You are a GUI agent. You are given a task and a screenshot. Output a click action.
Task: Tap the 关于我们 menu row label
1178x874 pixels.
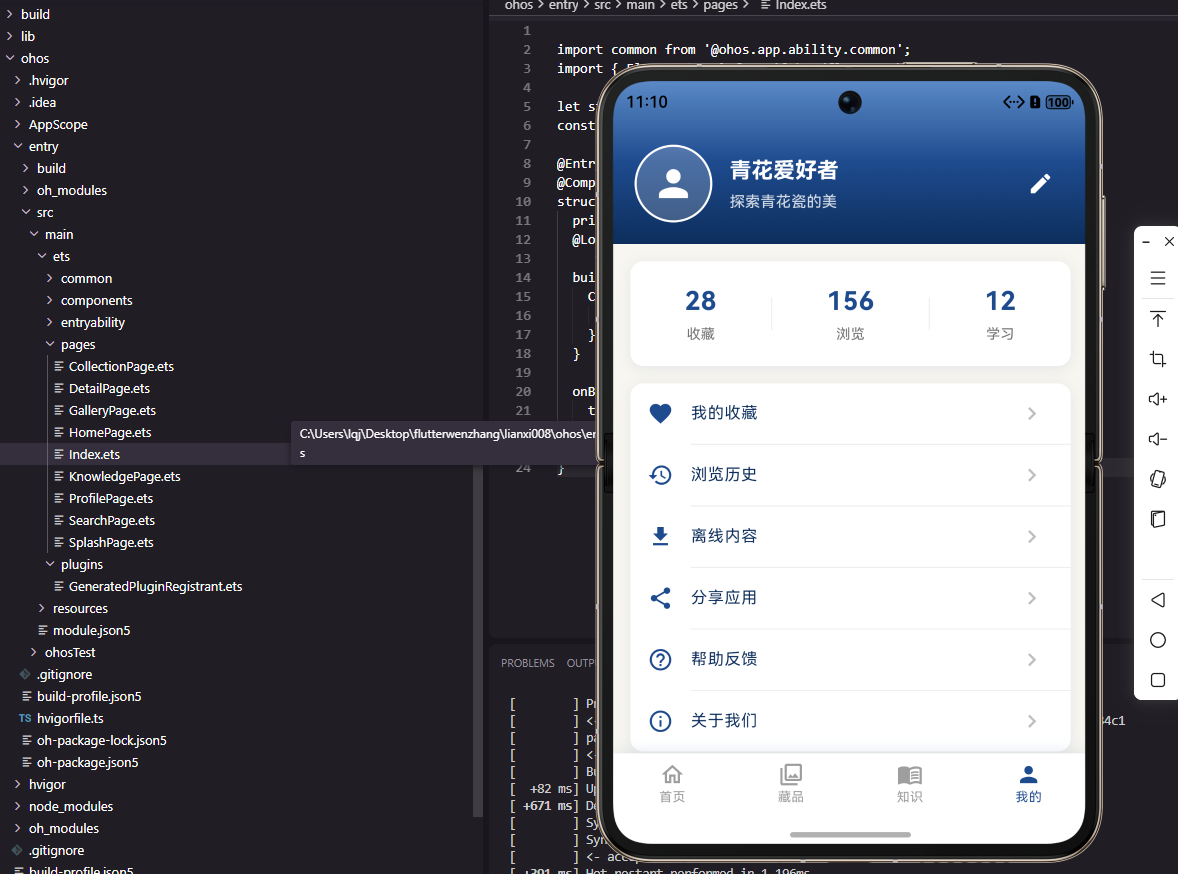723,721
